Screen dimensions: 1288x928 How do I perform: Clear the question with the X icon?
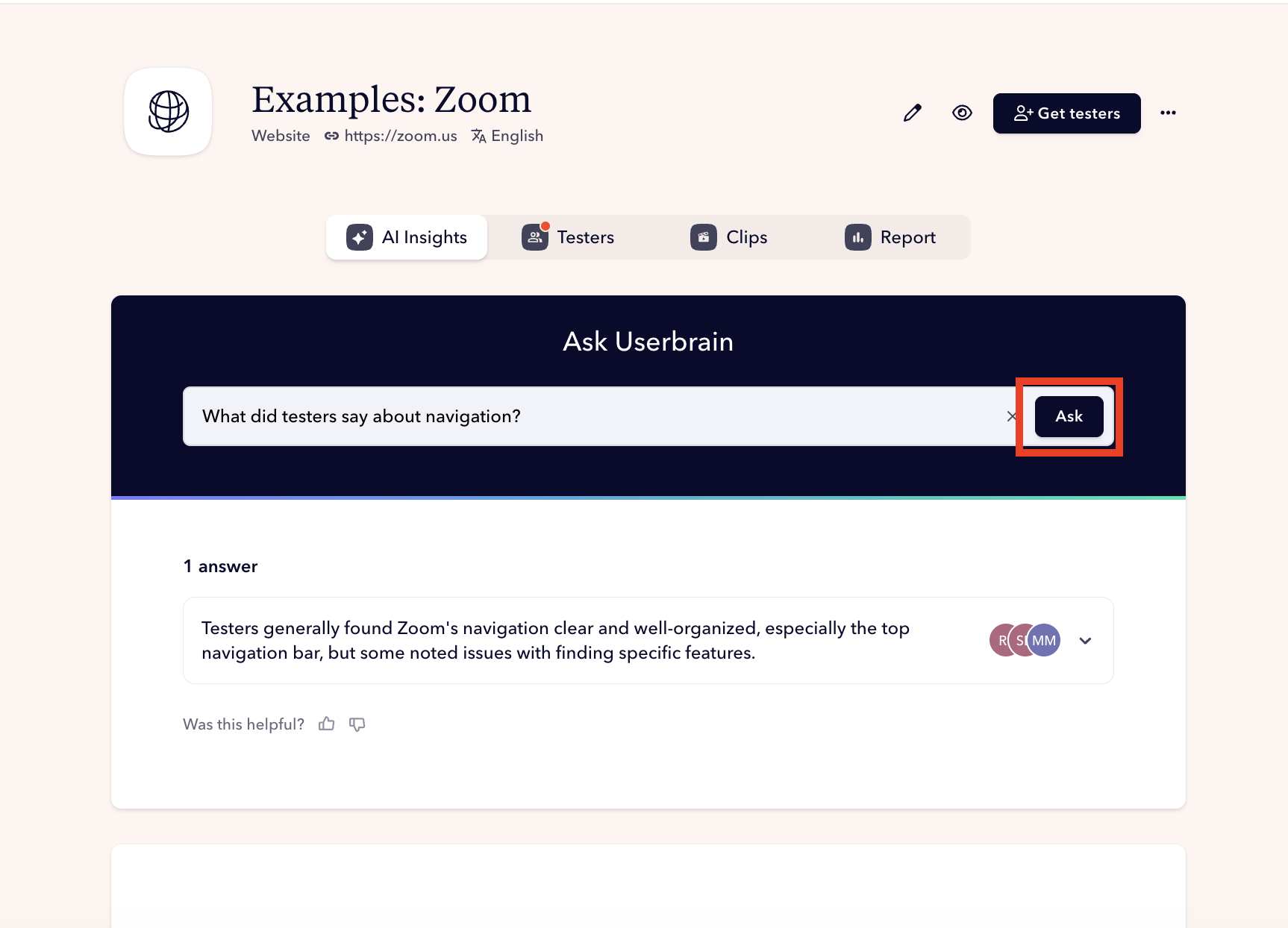click(x=1012, y=416)
